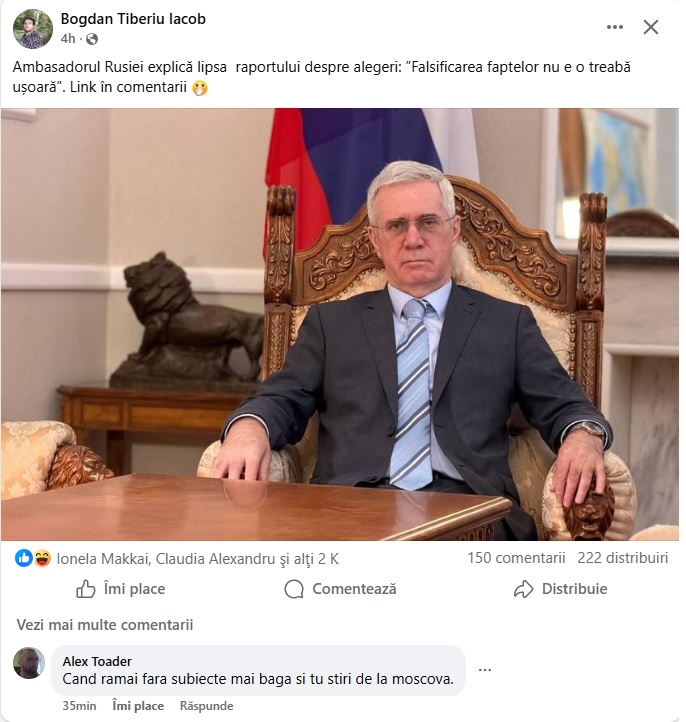Click the share arrow Distribuie icon
686x722 pixels.
(x=523, y=589)
